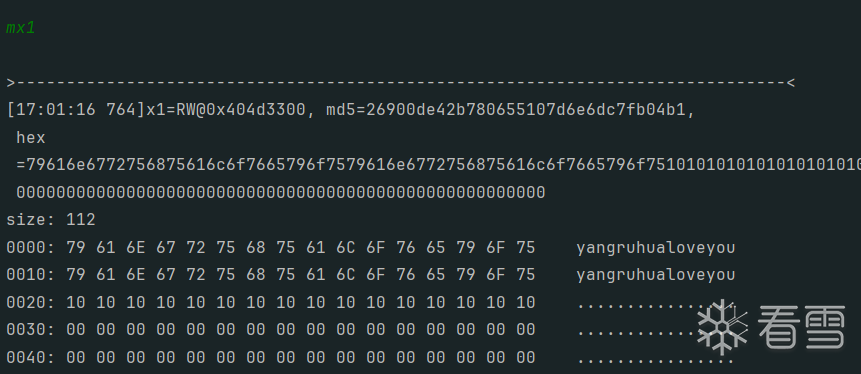This screenshot has height=374, width=861.
Task: Click offset label 0010:
Action: coord(31,275)
